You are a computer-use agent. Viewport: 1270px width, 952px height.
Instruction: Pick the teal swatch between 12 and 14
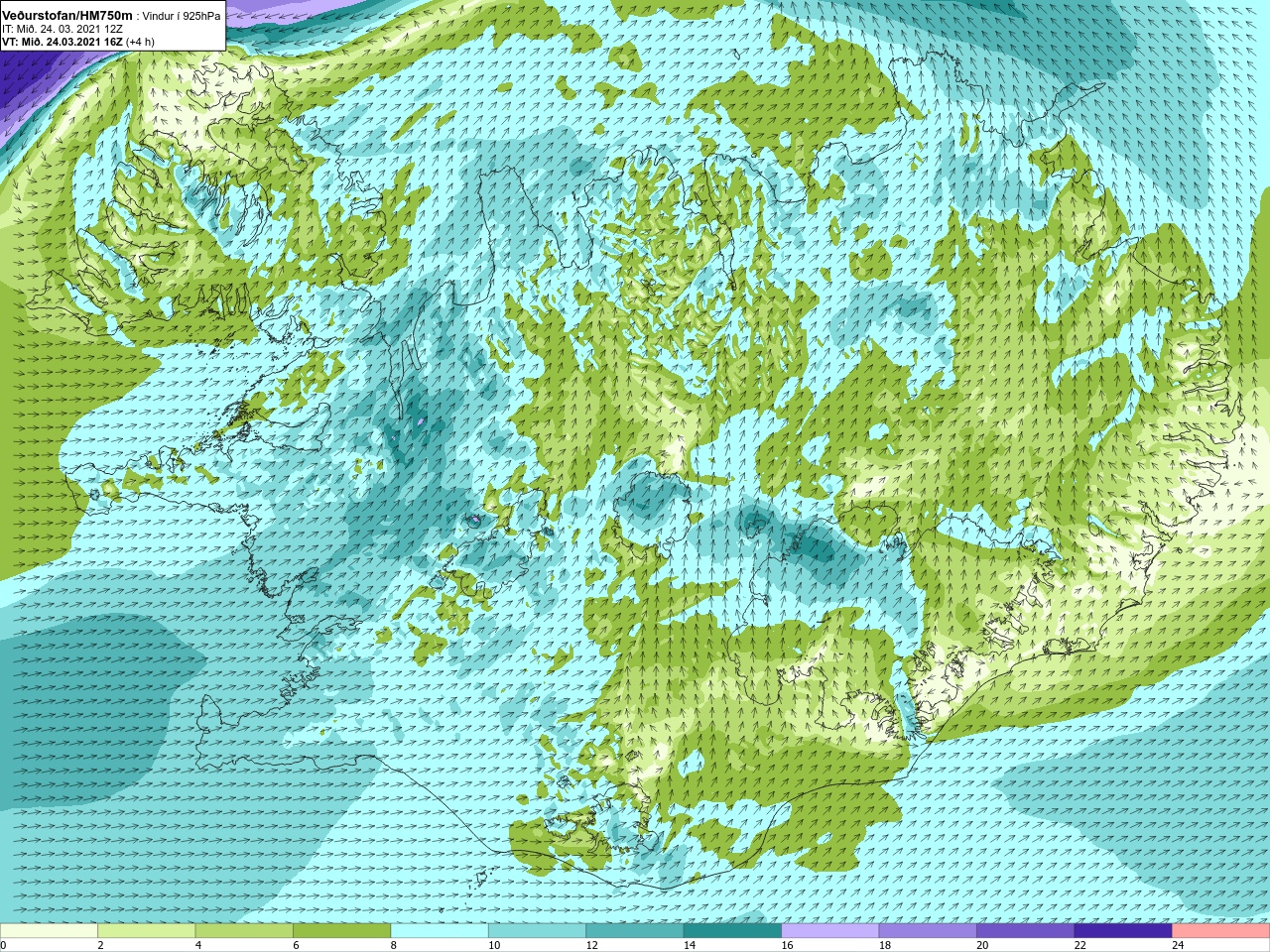tap(635, 931)
